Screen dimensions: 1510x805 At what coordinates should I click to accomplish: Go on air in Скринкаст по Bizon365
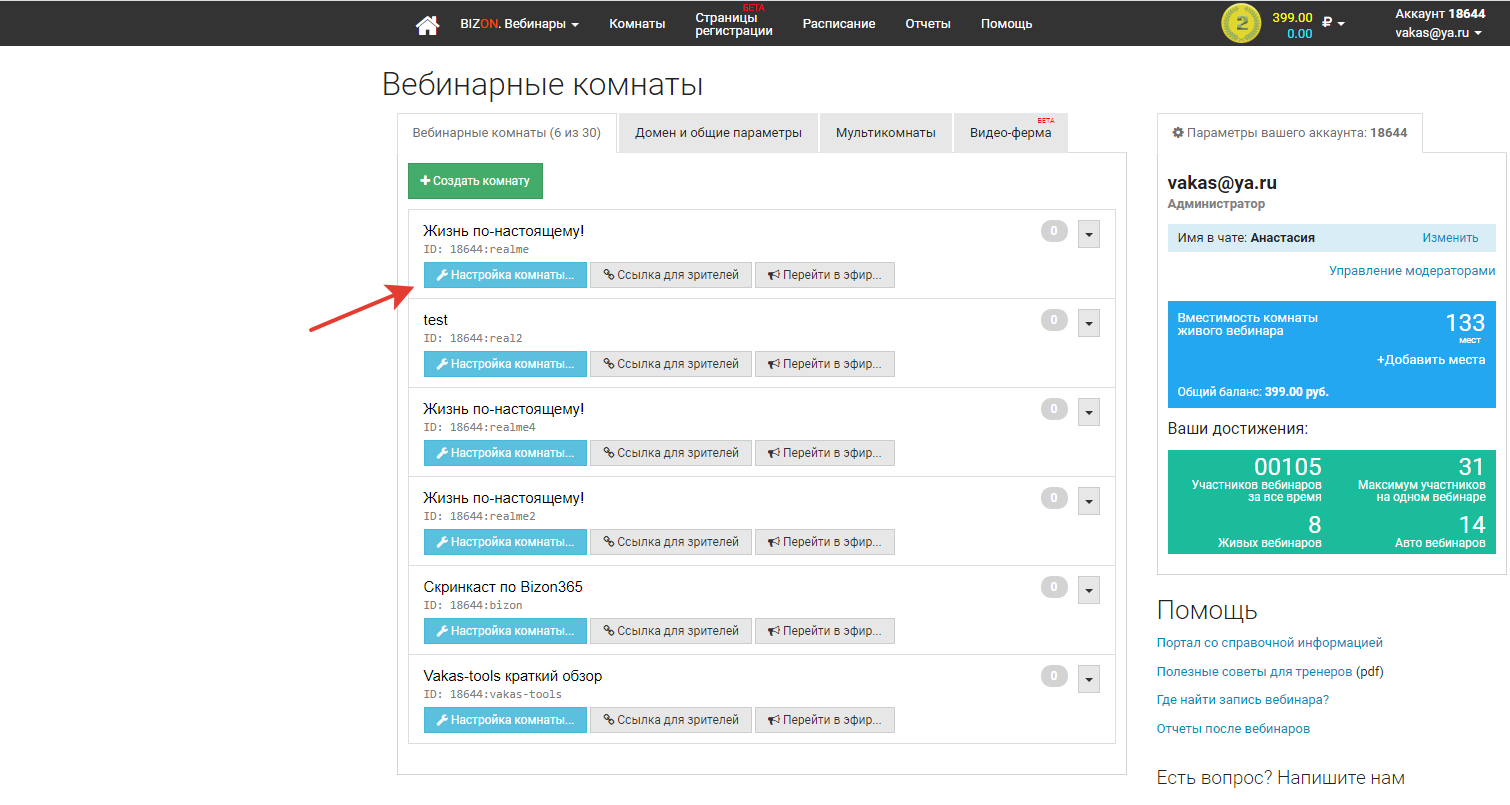point(824,631)
